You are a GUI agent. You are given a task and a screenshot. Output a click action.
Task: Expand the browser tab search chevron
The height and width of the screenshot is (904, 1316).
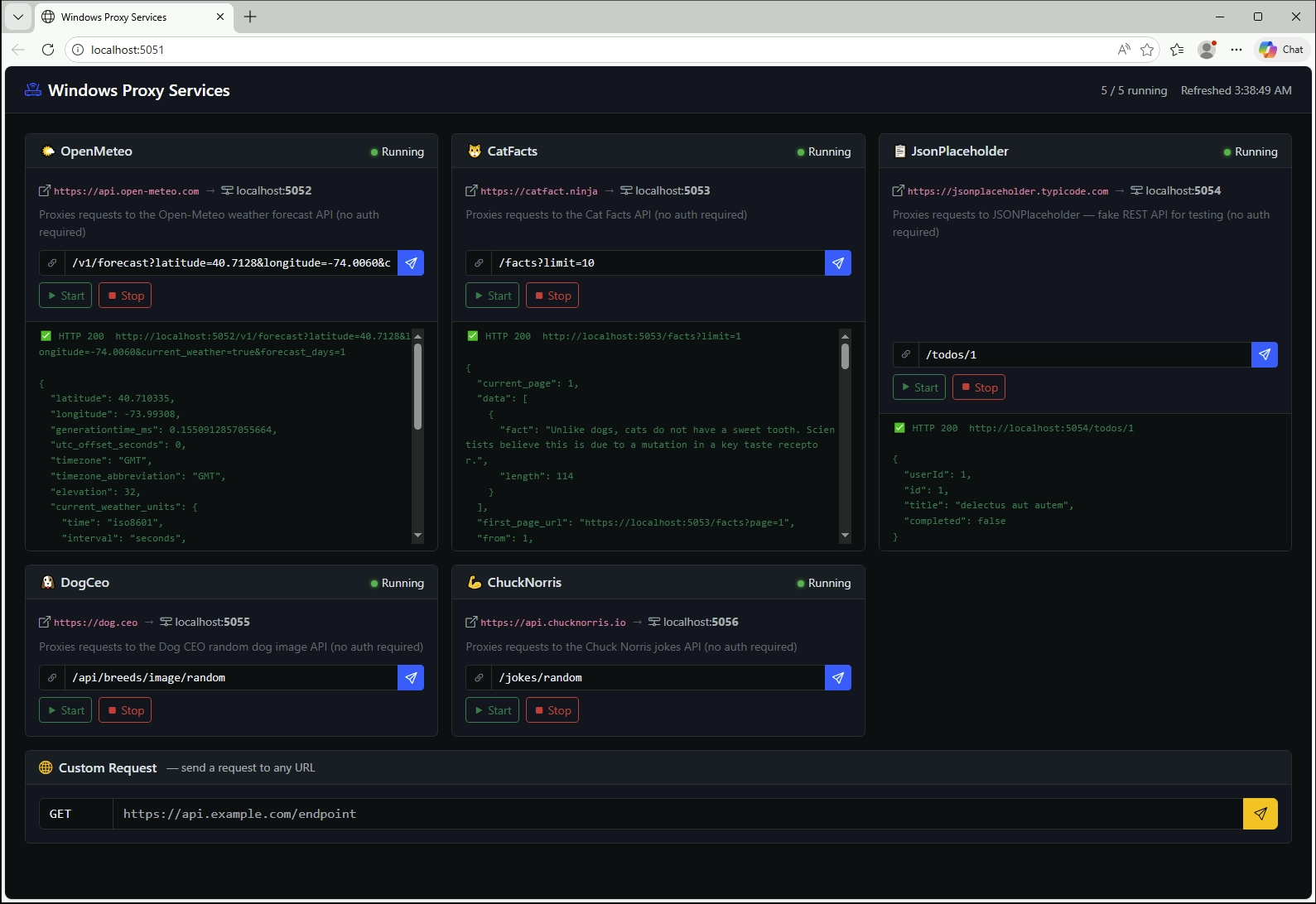[x=18, y=17]
